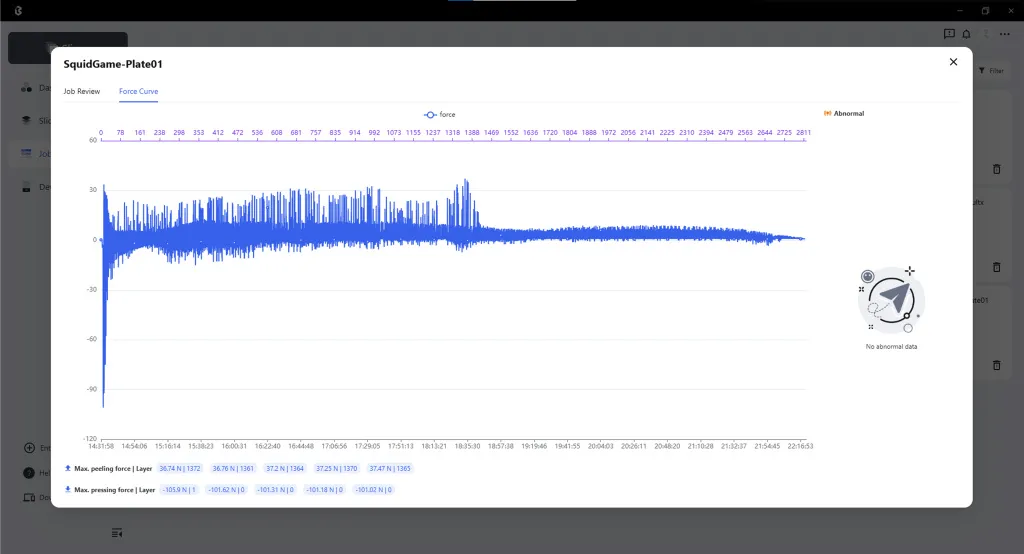The image size is (1024, 554).
Task: Delete the first job with trash icon
Action: (996, 169)
